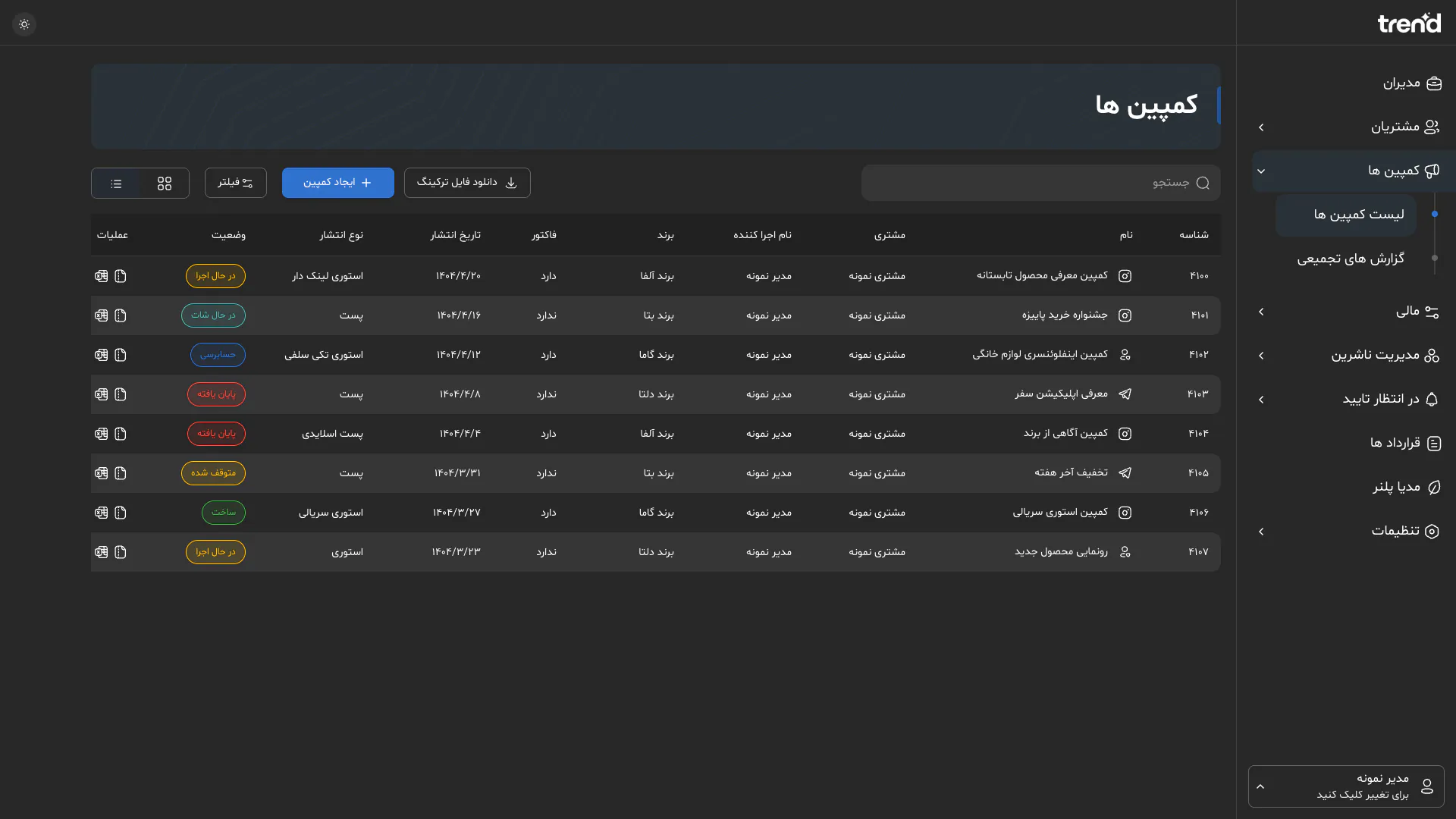
Task: Click the ایجاد کمپین button
Action: click(338, 183)
